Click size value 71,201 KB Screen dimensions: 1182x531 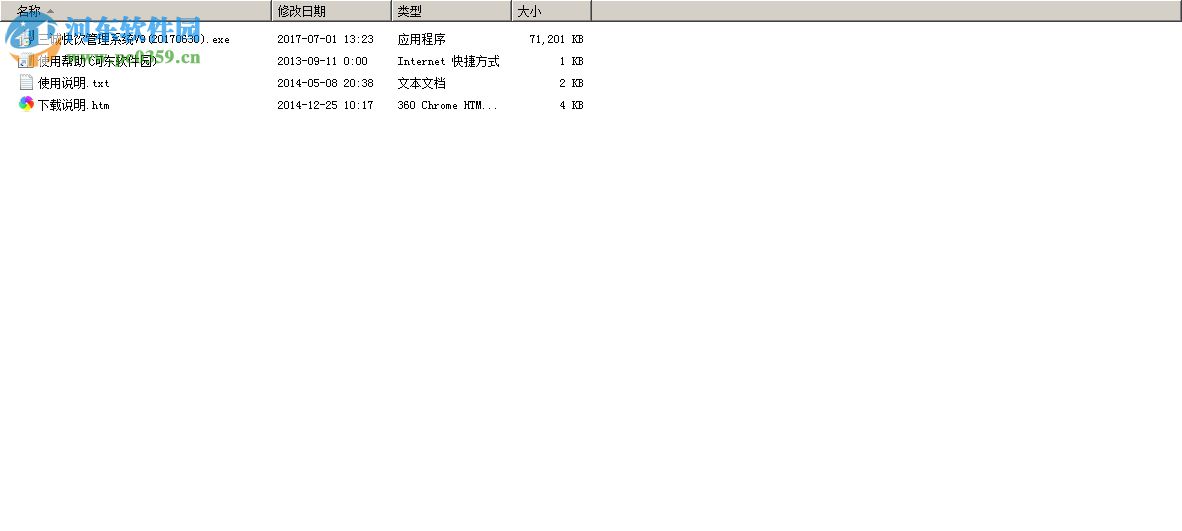pos(556,39)
